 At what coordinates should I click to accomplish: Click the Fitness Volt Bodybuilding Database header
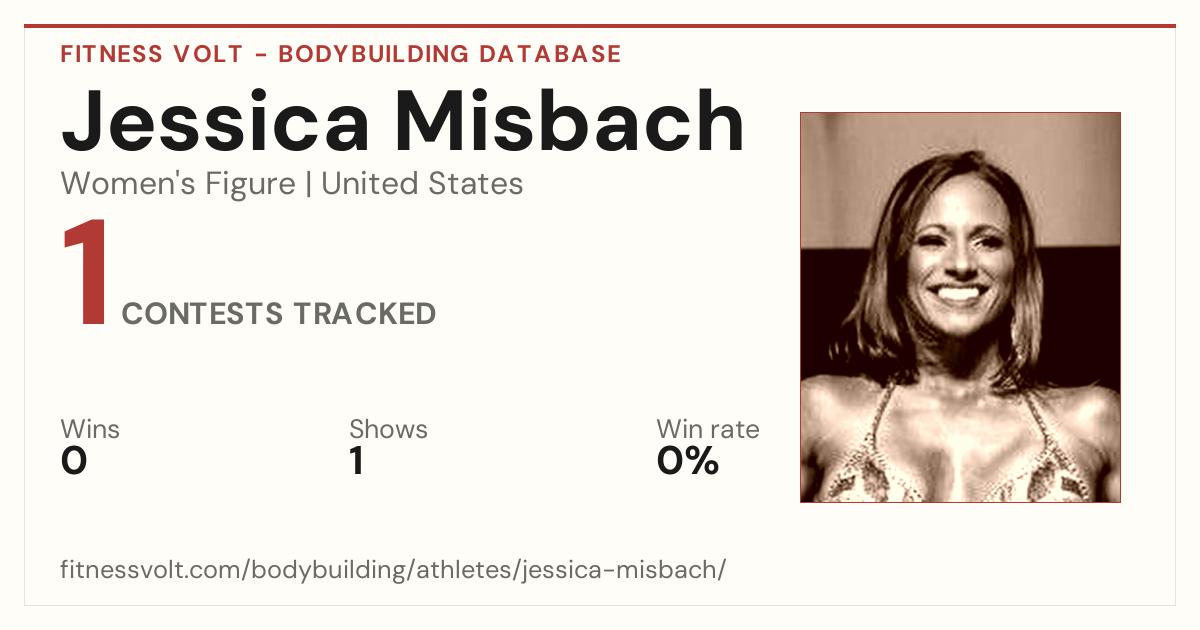pyautogui.click(x=341, y=54)
